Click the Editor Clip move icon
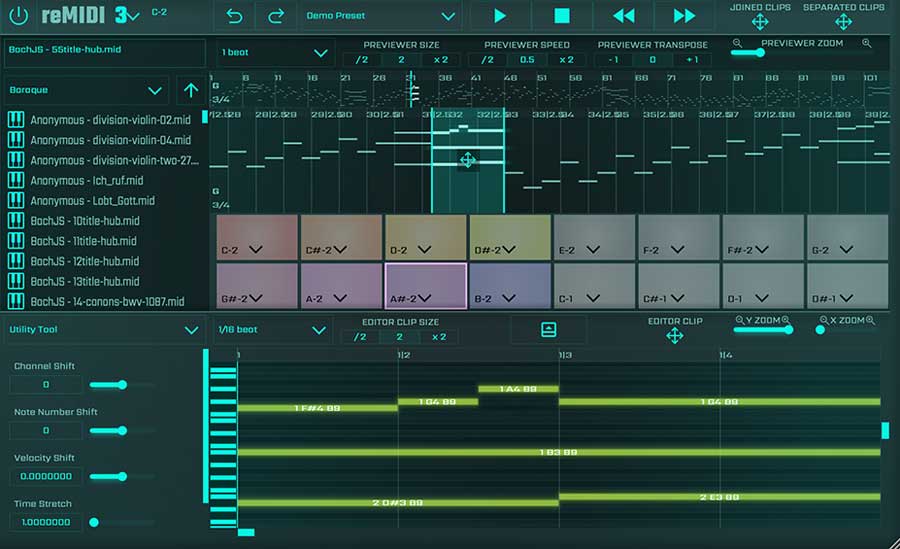This screenshot has height=549, width=900. pos(674,336)
